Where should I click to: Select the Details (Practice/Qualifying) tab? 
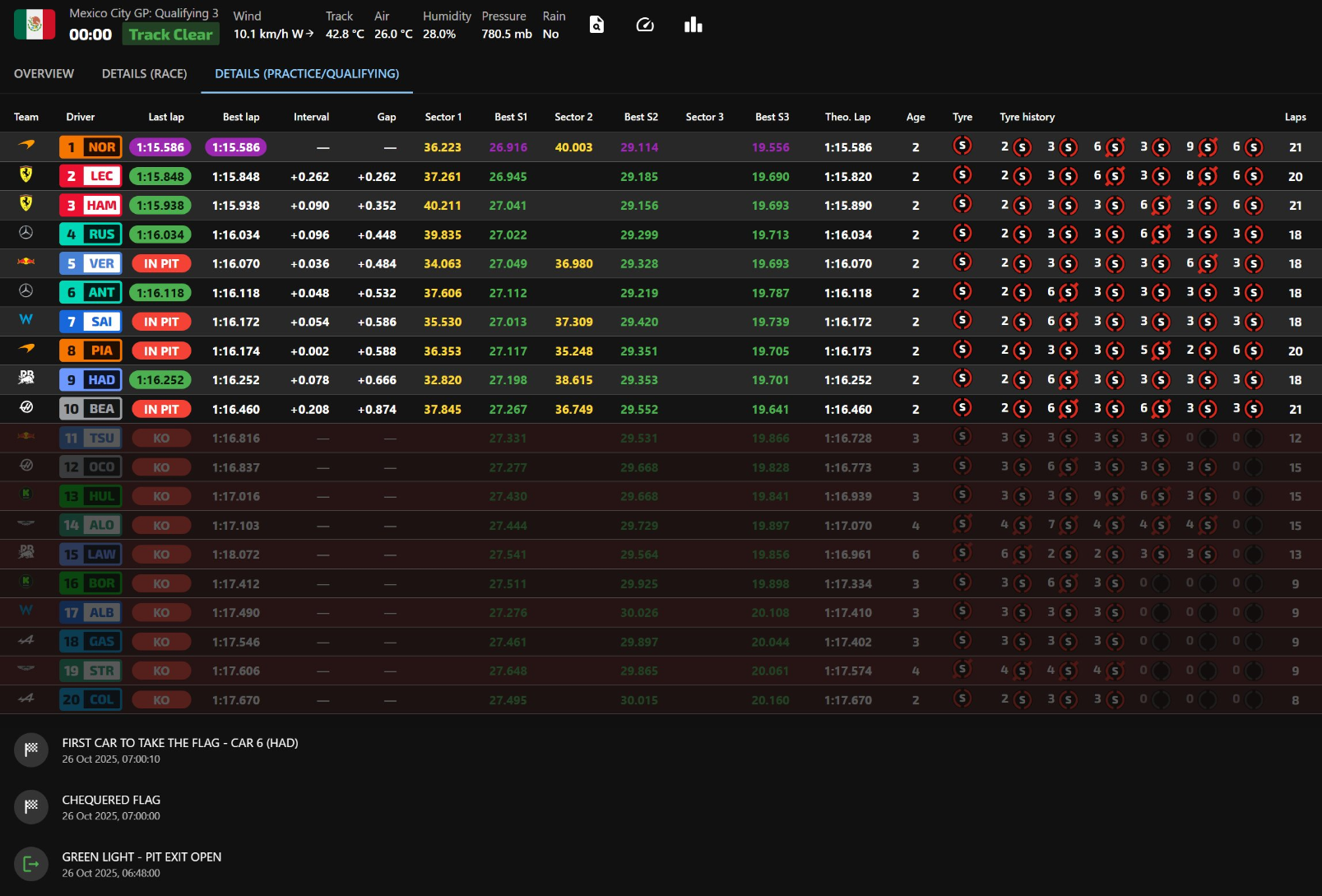click(307, 74)
